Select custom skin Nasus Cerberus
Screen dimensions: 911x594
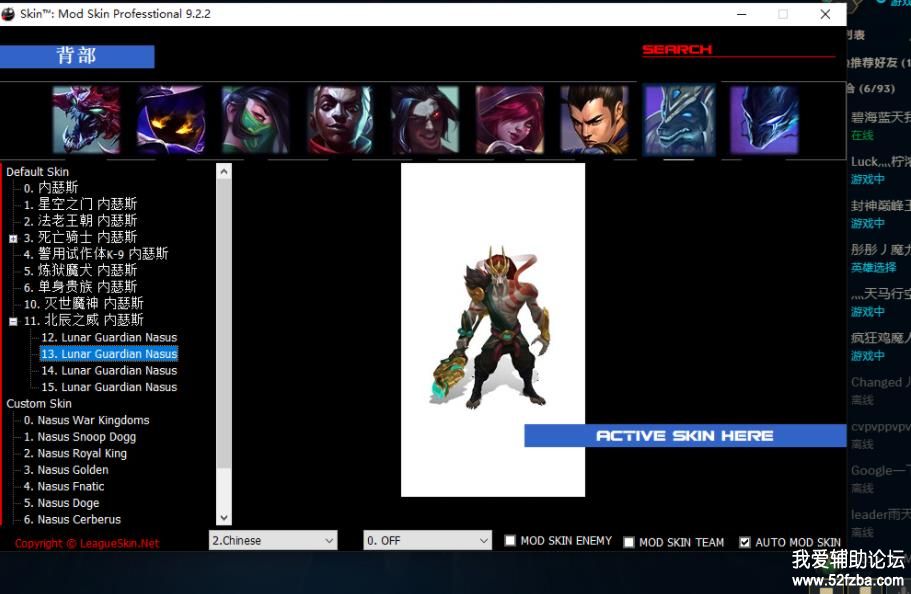(72, 520)
